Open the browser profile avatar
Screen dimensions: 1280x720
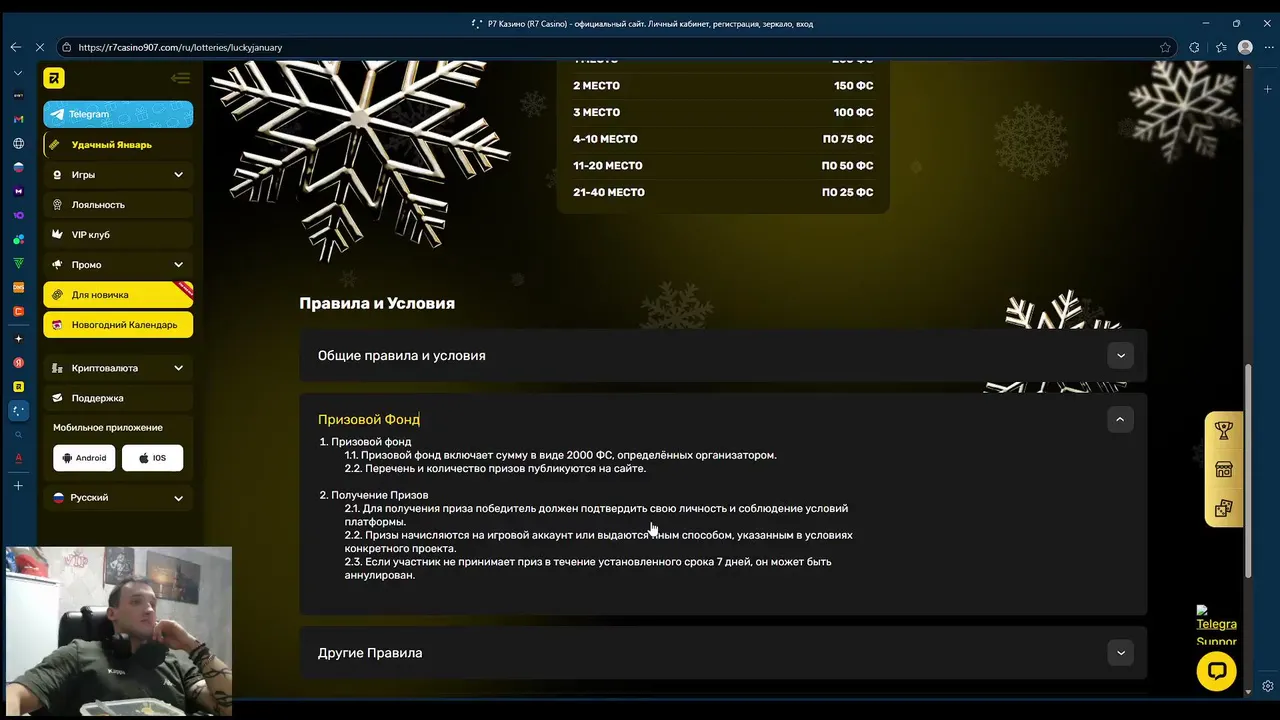point(1245,47)
